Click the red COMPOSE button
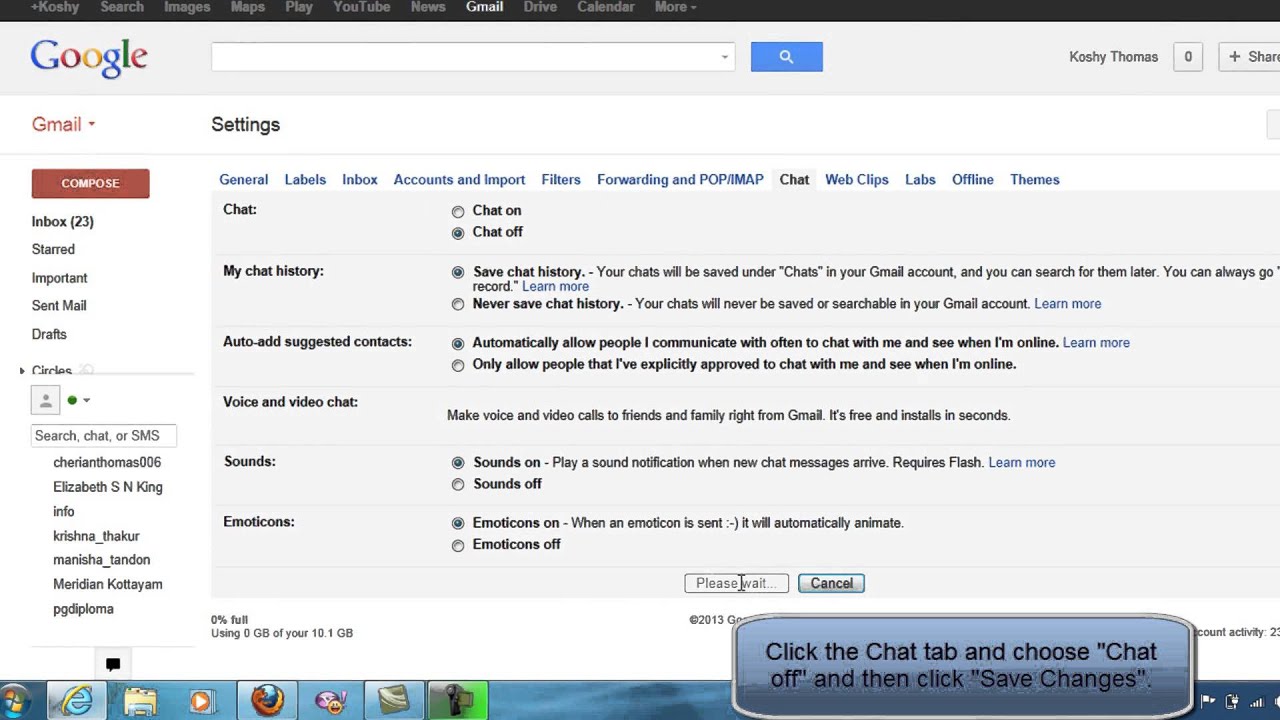Viewport: 1280px width, 720px height. (90, 183)
